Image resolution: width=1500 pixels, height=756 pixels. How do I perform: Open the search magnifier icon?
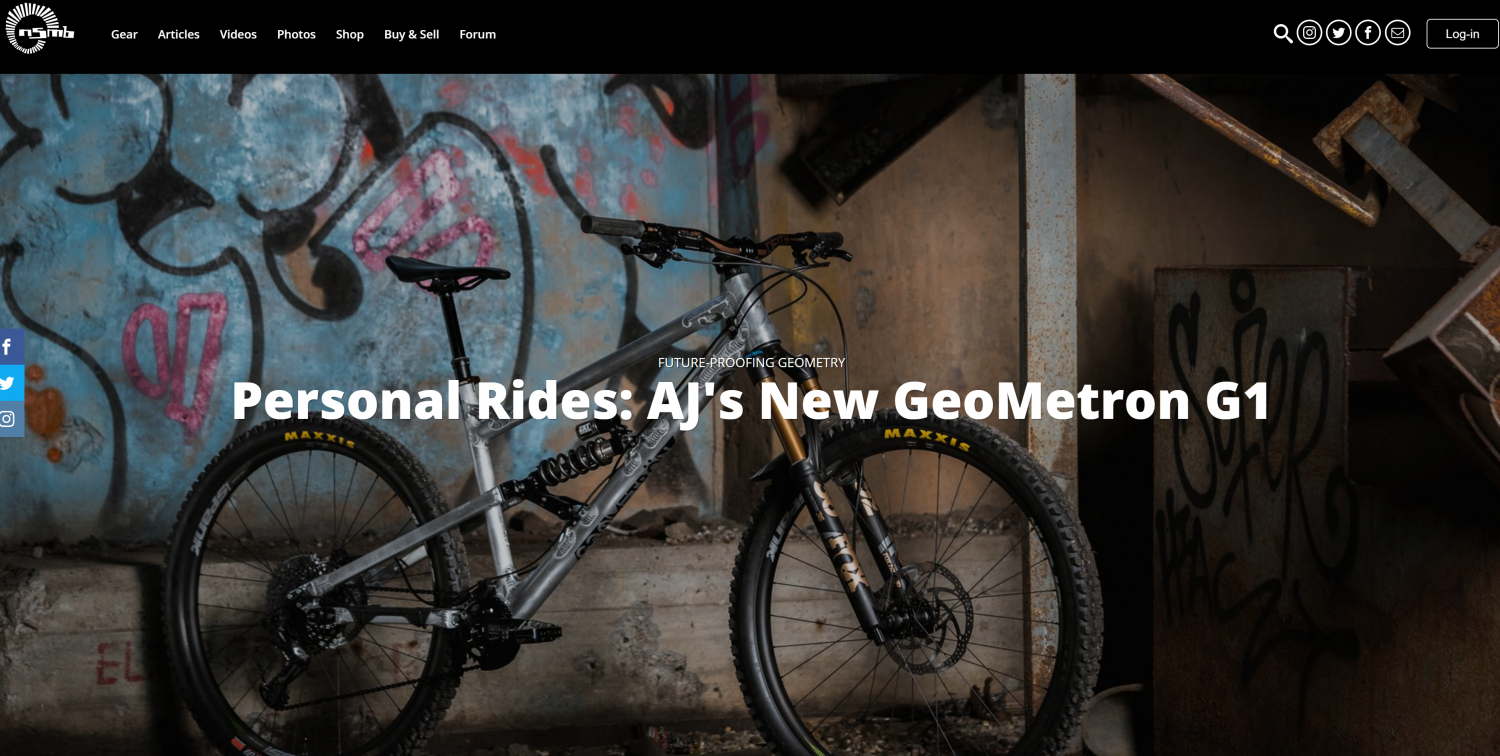coord(1282,34)
